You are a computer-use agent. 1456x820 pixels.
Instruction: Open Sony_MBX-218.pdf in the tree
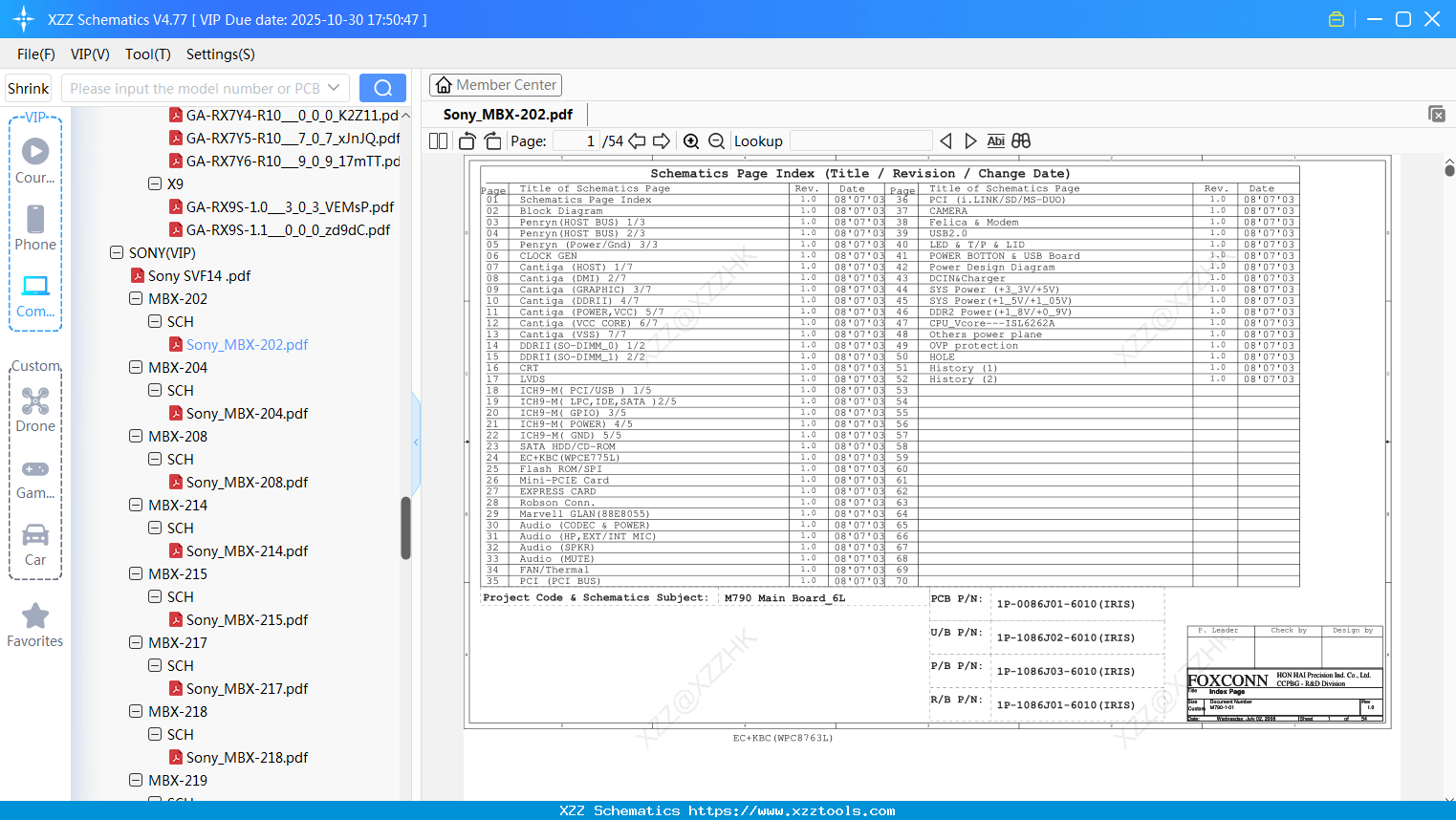pos(247,757)
